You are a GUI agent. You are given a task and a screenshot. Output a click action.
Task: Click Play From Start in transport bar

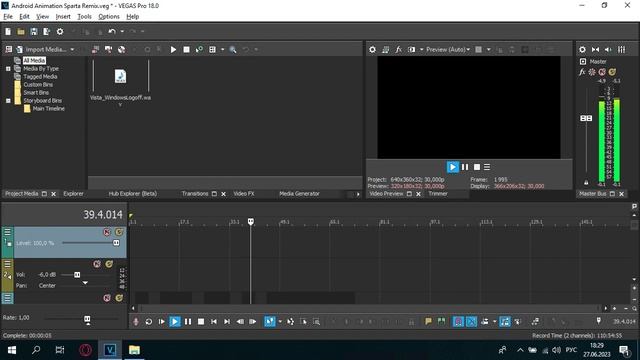(162, 322)
